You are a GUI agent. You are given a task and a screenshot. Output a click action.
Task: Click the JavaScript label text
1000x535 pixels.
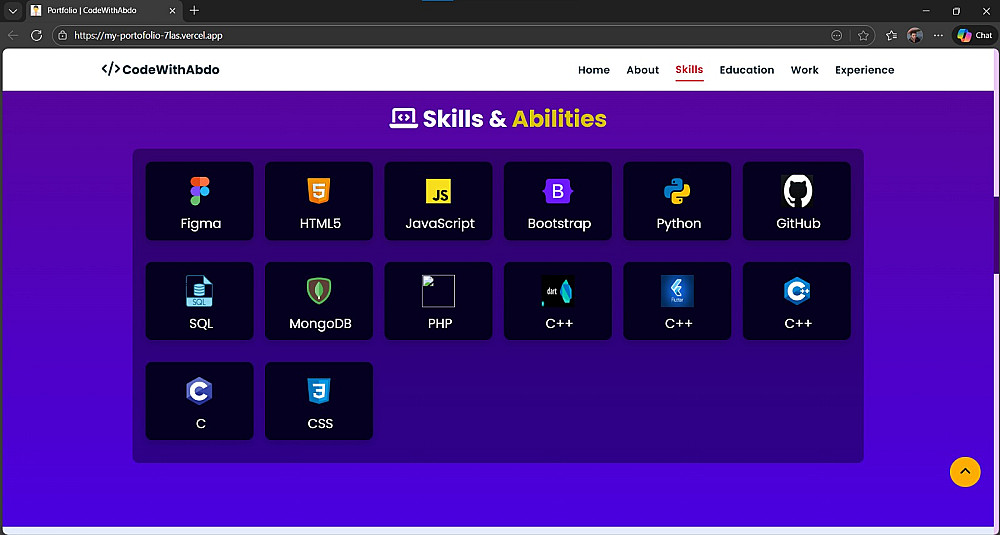(x=440, y=224)
